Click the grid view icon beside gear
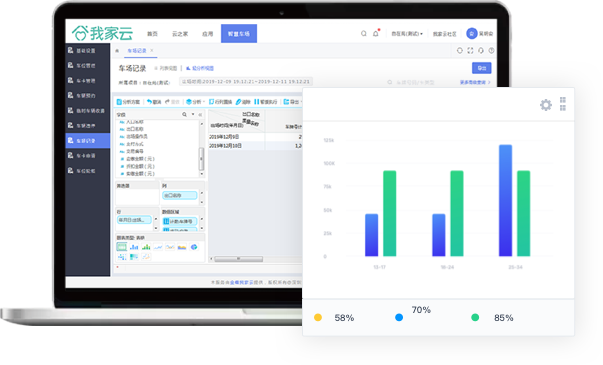 [x=563, y=104]
